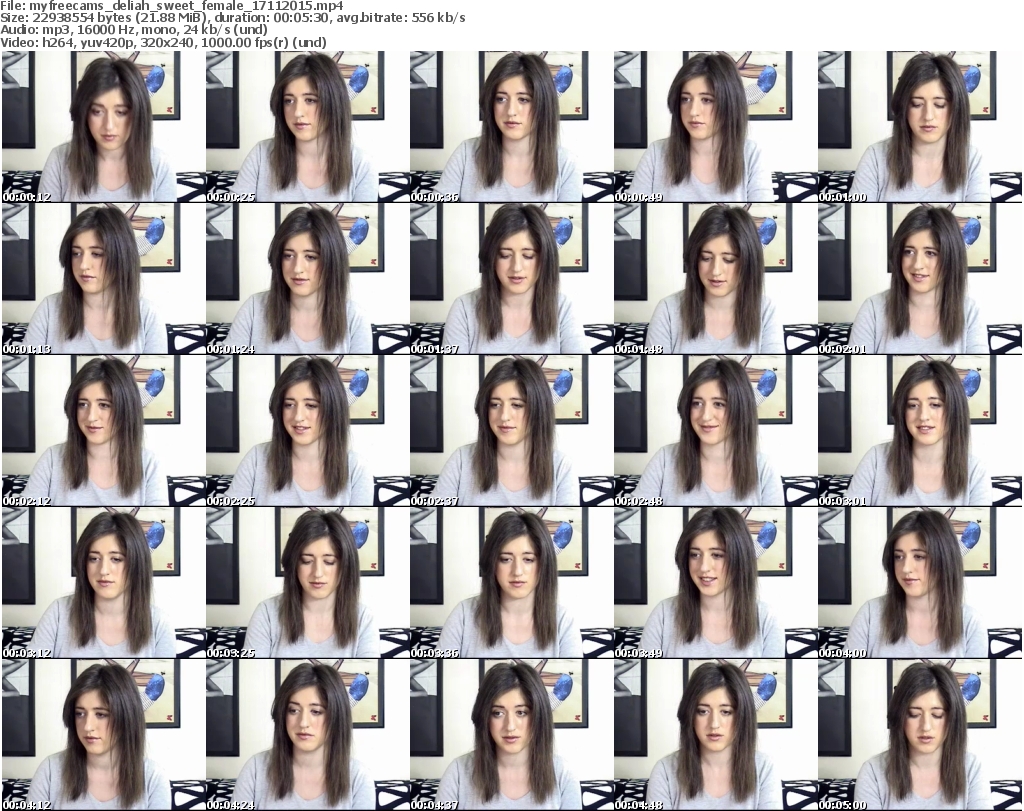
Task: Choose the frame stamped 00:01:37
Action: [511, 278]
